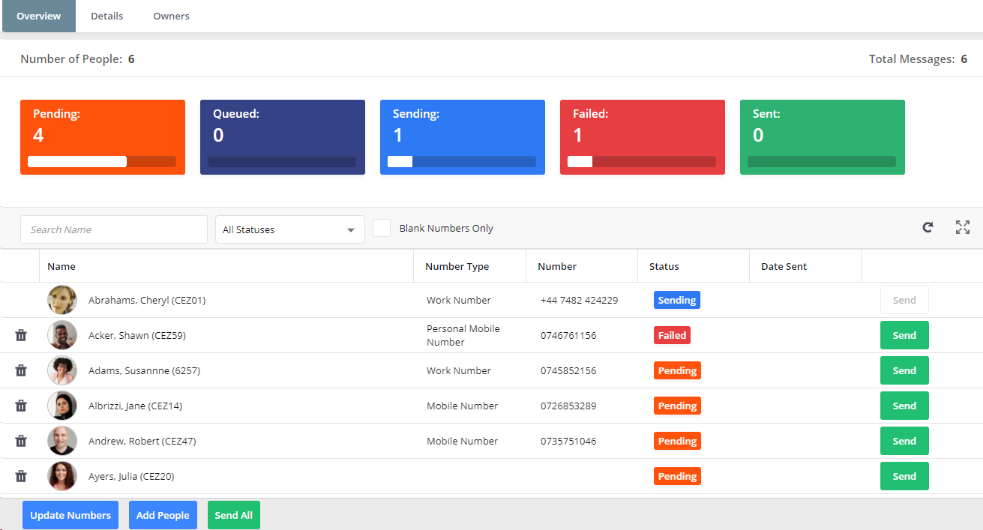This screenshot has width=983, height=530.
Task: Click the expand to fullscreen icon
Action: [962, 228]
